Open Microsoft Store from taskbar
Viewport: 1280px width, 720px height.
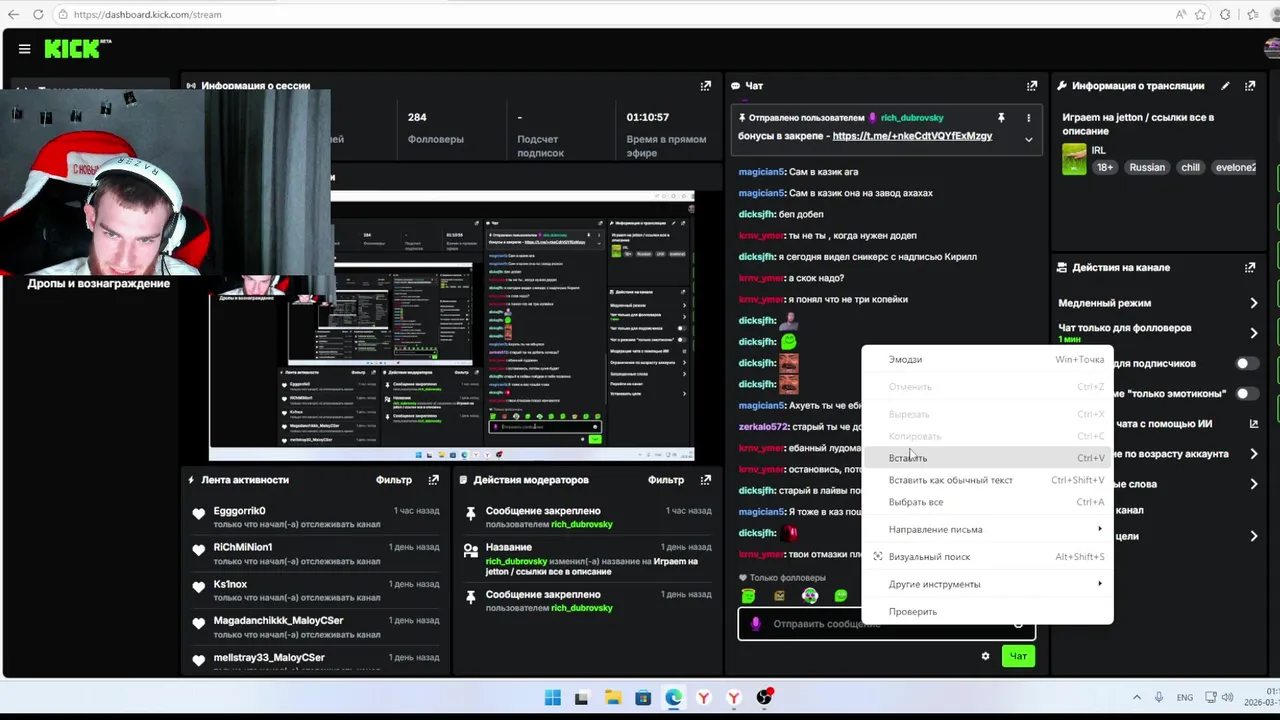click(x=643, y=697)
